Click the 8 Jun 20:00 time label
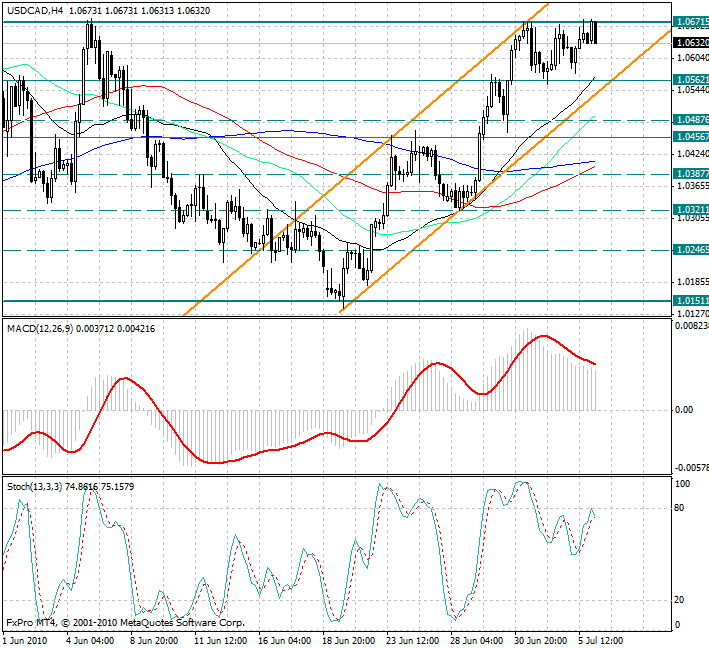This screenshot has height=648, width=709. pyautogui.click(x=154, y=641)
